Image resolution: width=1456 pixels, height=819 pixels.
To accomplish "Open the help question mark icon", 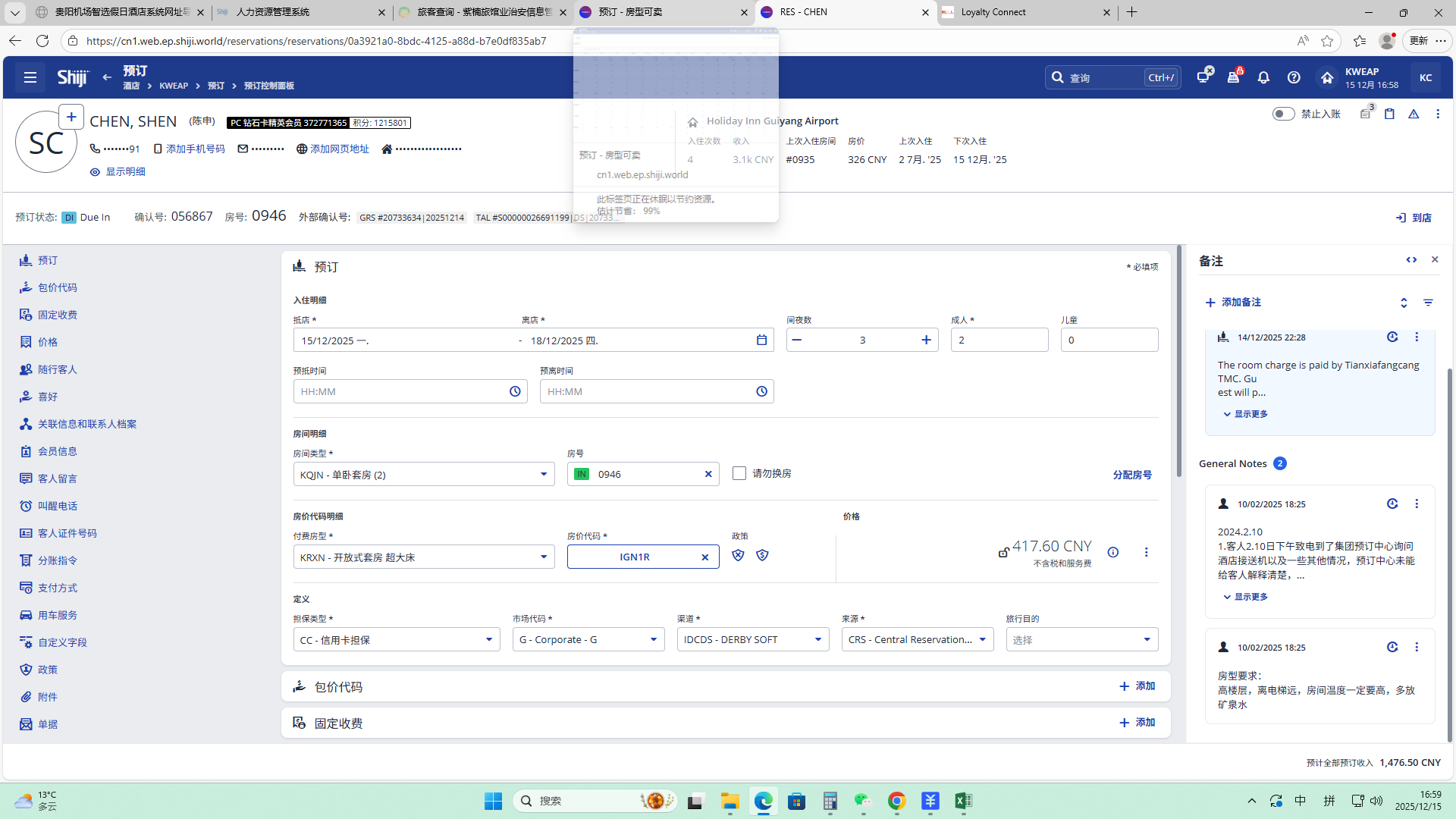I will click(x=1294, y=77).
